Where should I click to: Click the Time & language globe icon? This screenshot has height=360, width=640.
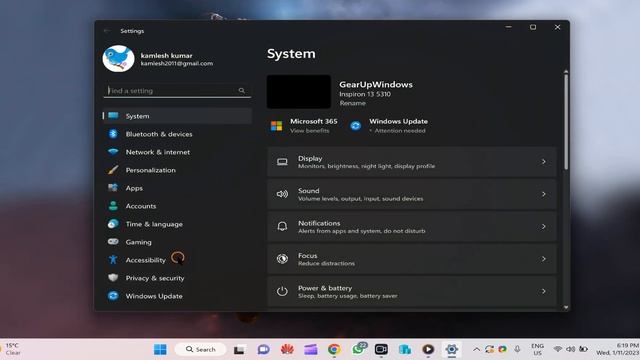[113, 224]
